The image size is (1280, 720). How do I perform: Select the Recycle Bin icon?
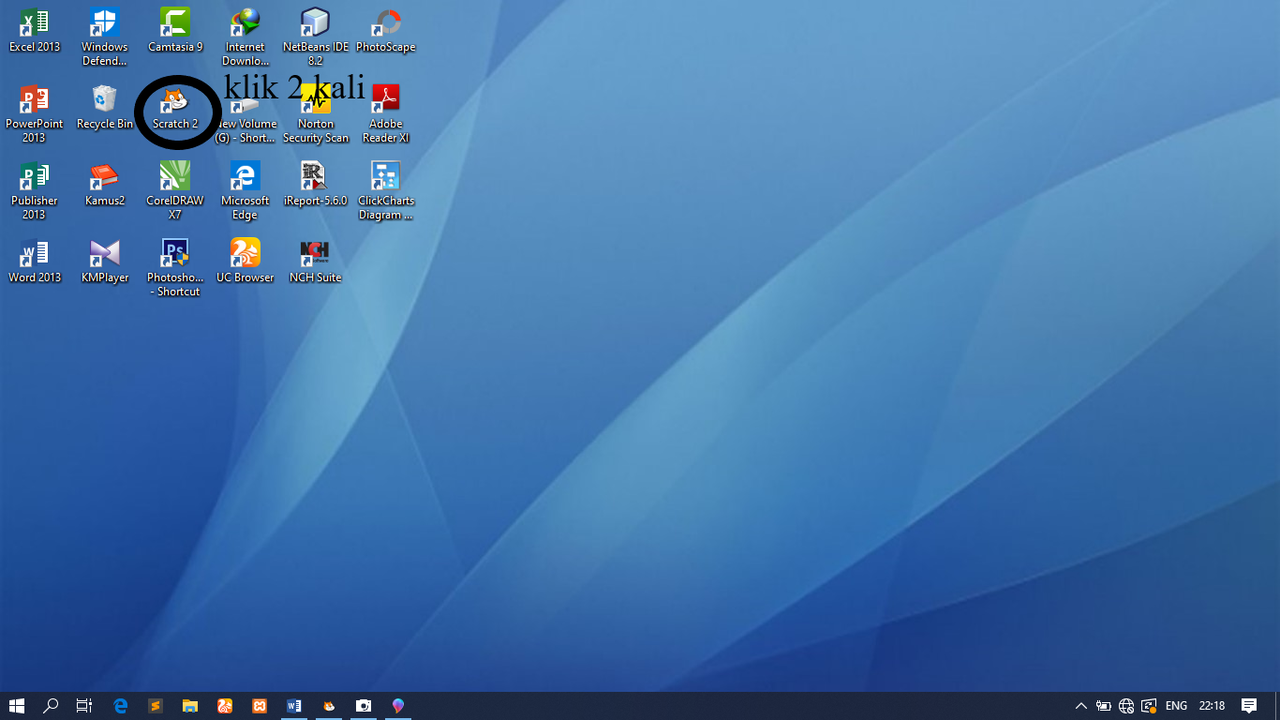coord(105,108)
